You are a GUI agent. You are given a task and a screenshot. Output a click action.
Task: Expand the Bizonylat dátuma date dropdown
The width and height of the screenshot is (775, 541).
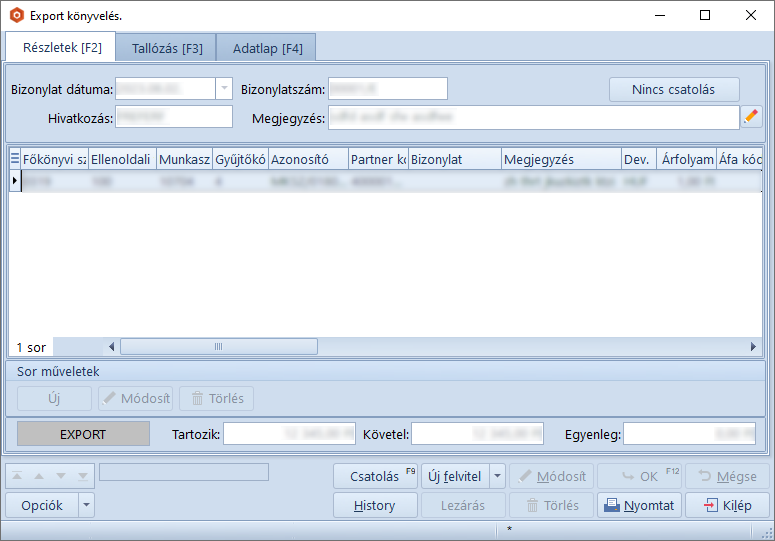[x=223, y=89]
